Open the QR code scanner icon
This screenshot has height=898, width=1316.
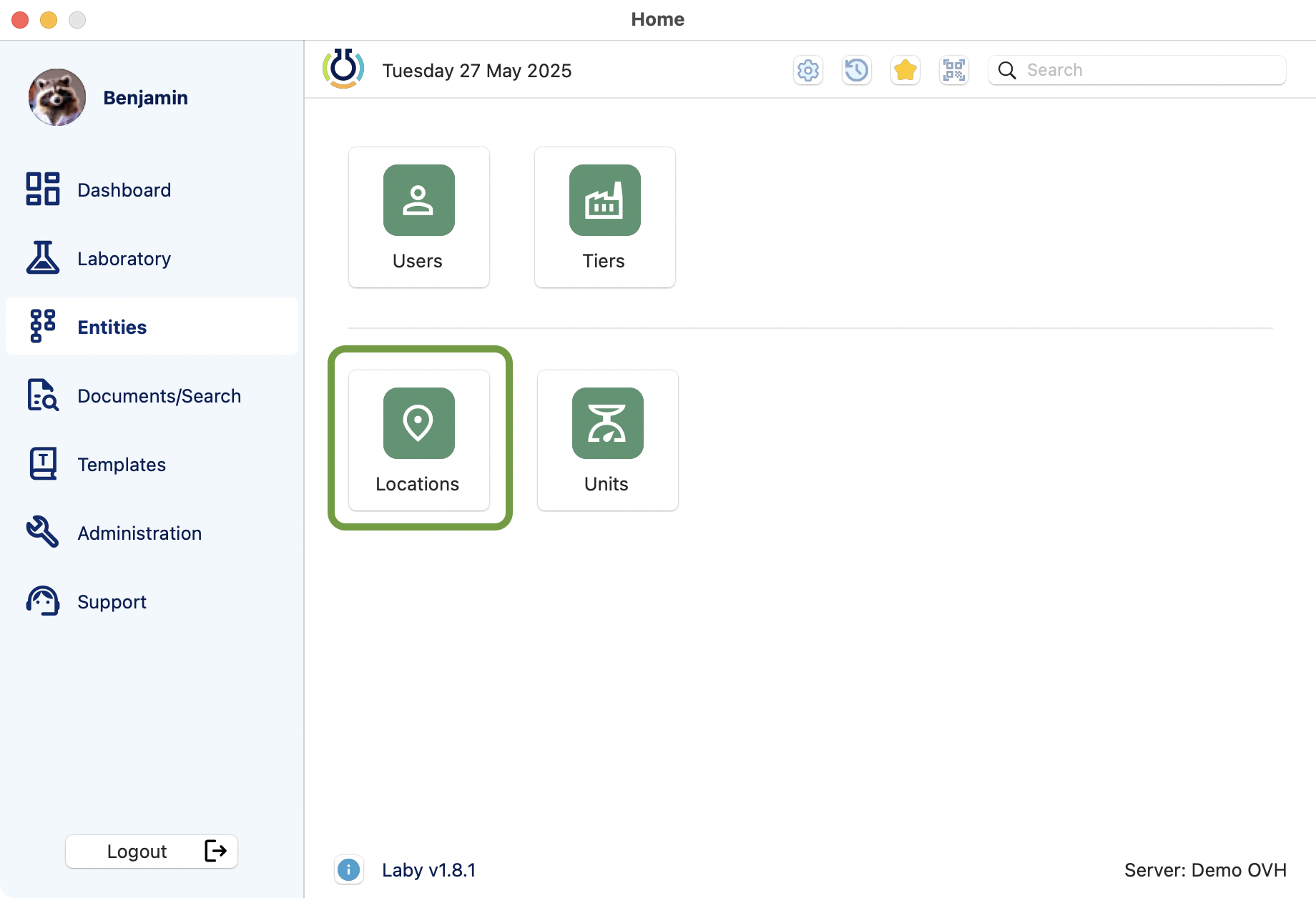(x=953, y=71)
